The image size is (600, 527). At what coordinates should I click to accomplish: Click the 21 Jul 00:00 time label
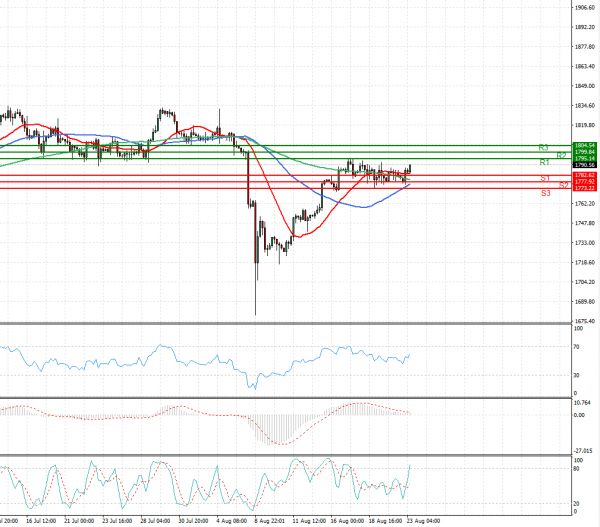pos(79,521)
